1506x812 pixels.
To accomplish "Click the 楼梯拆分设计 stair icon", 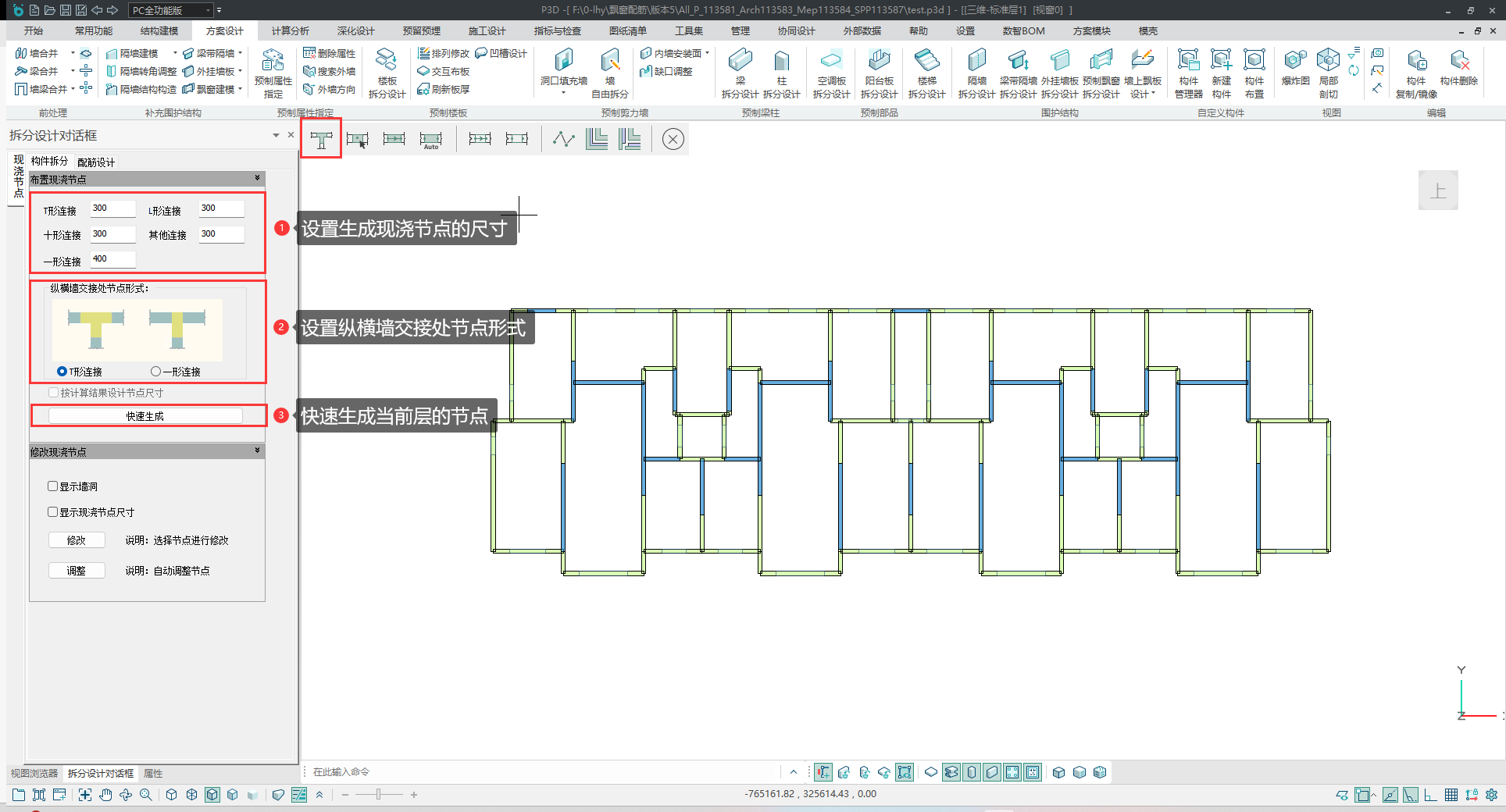I will 926,62.
